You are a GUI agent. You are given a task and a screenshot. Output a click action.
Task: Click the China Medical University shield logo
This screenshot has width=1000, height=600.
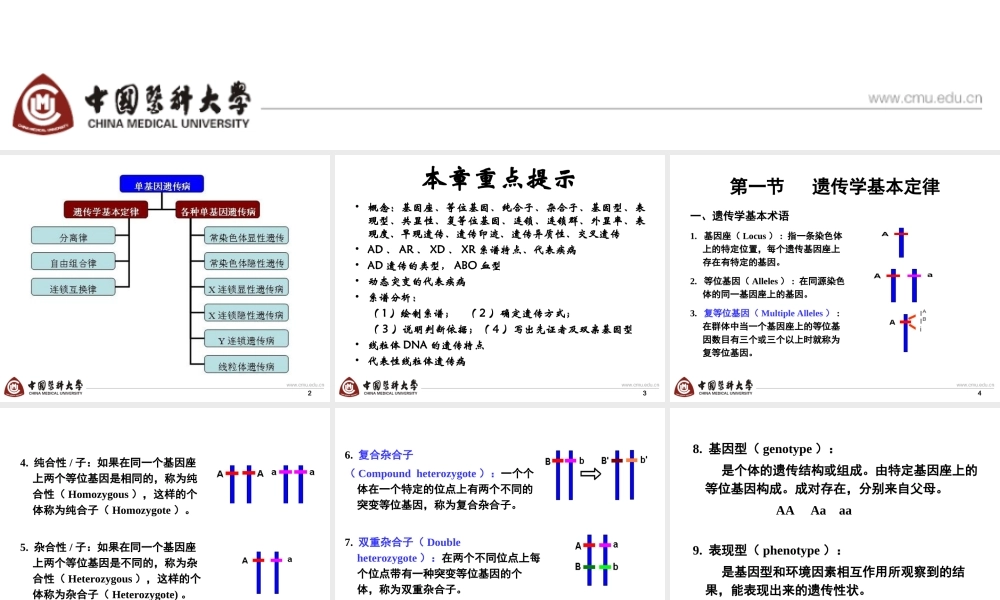[43, 103]
